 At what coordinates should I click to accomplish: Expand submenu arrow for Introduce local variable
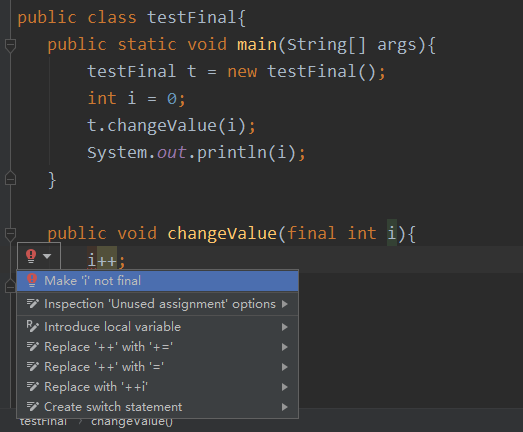[285, 327]
